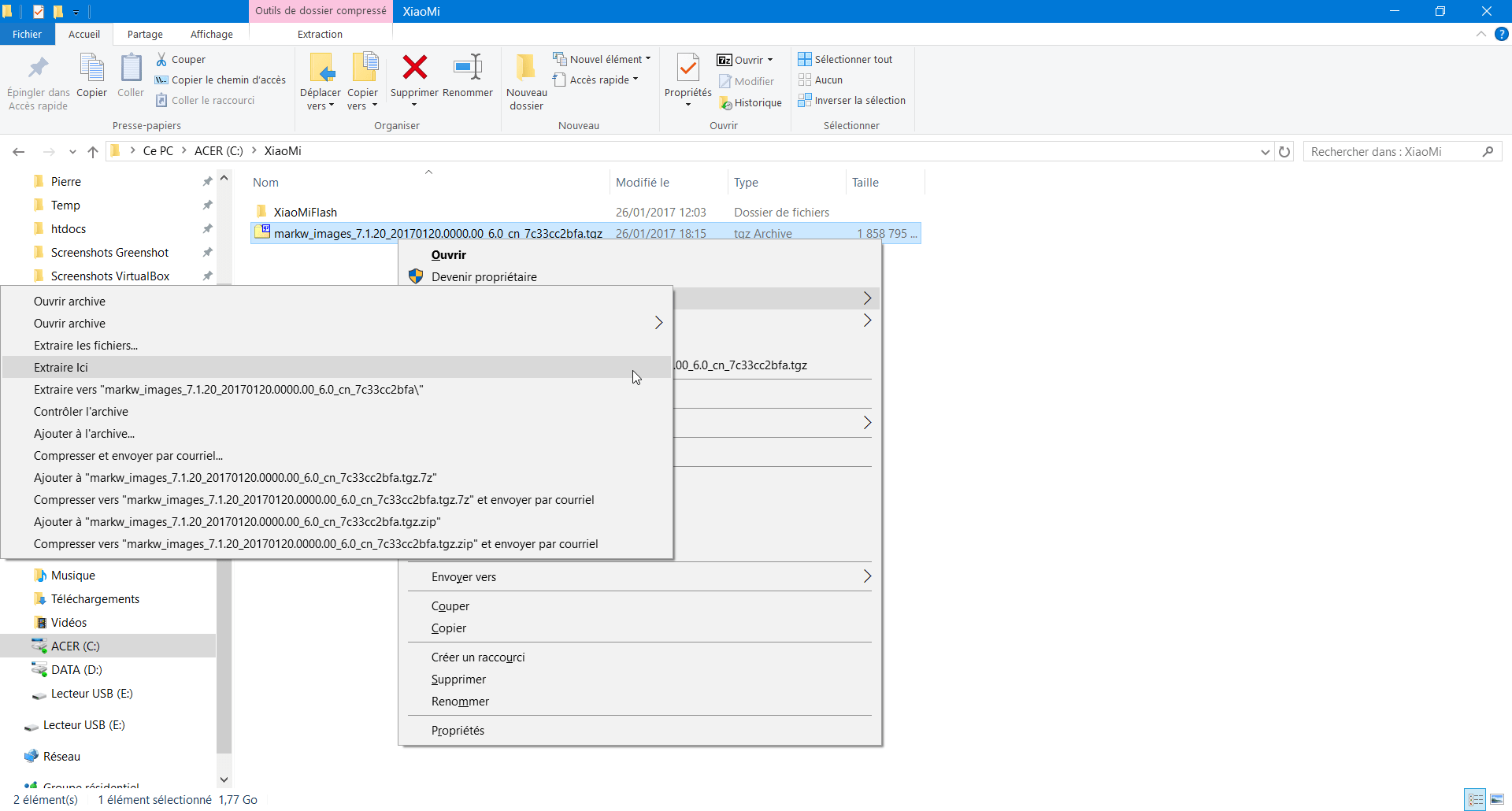Image resolution: width=1512 pixels, height=811 pixels.
Task: Click the Propriétés checkmark icon
Action: [x=687, y=69]
